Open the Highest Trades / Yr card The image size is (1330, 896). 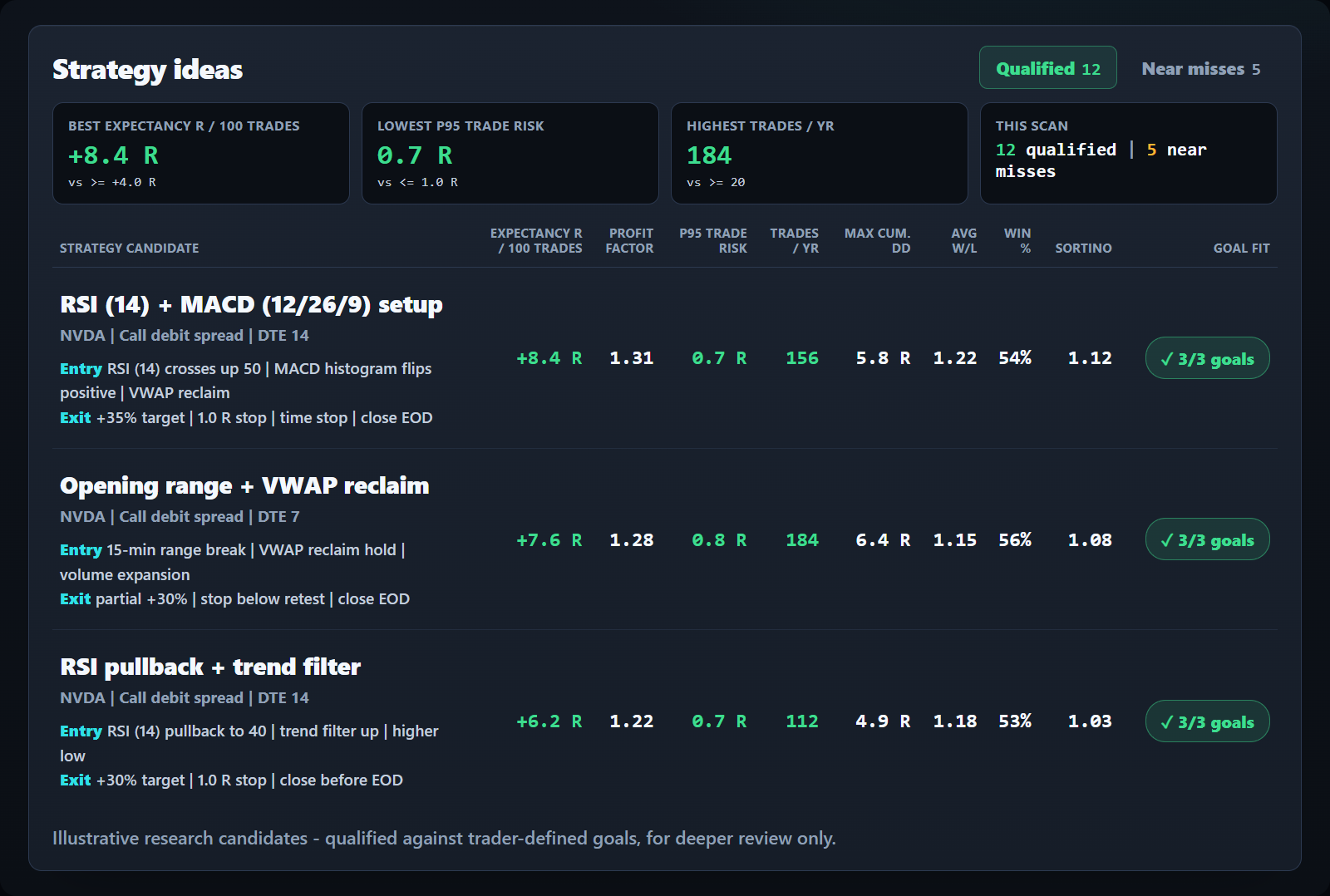pos(820,153)
